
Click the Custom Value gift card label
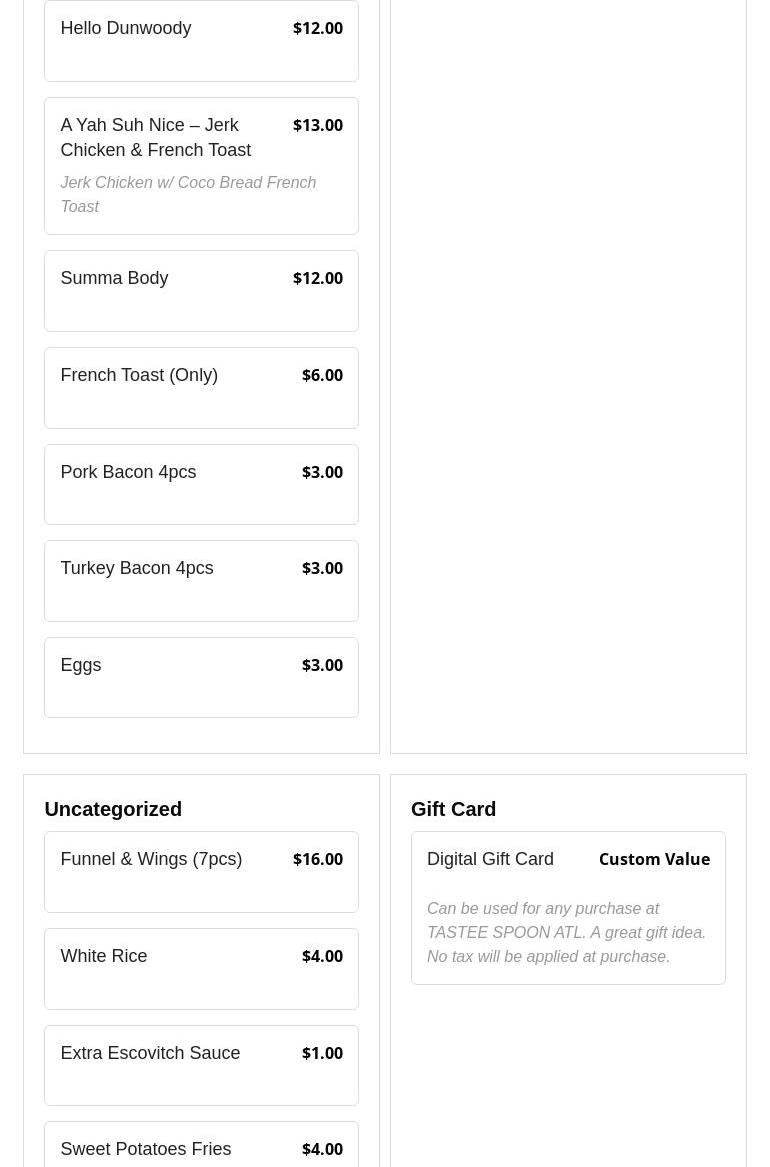click(654, 860)
